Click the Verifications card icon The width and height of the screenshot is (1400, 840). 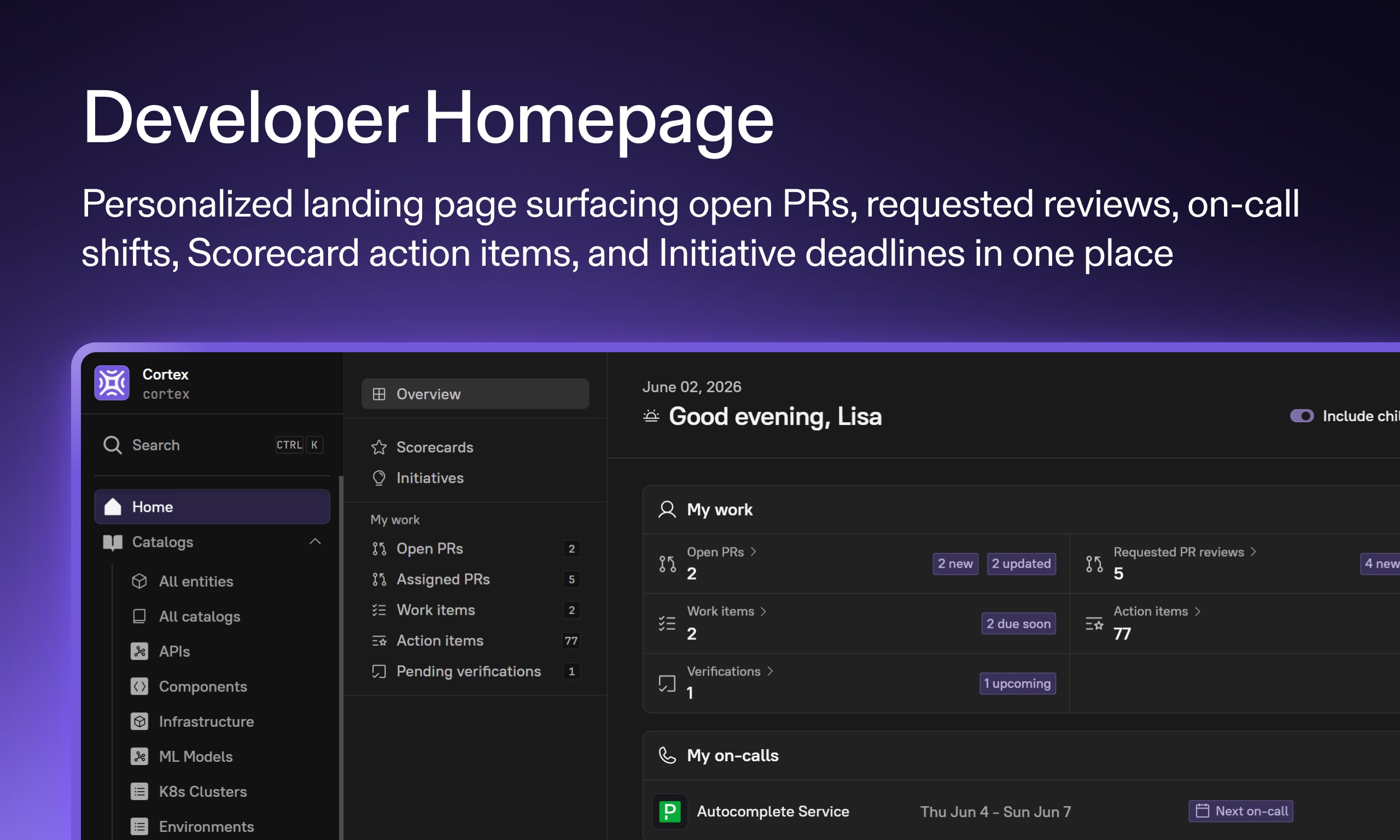point(667,684)
